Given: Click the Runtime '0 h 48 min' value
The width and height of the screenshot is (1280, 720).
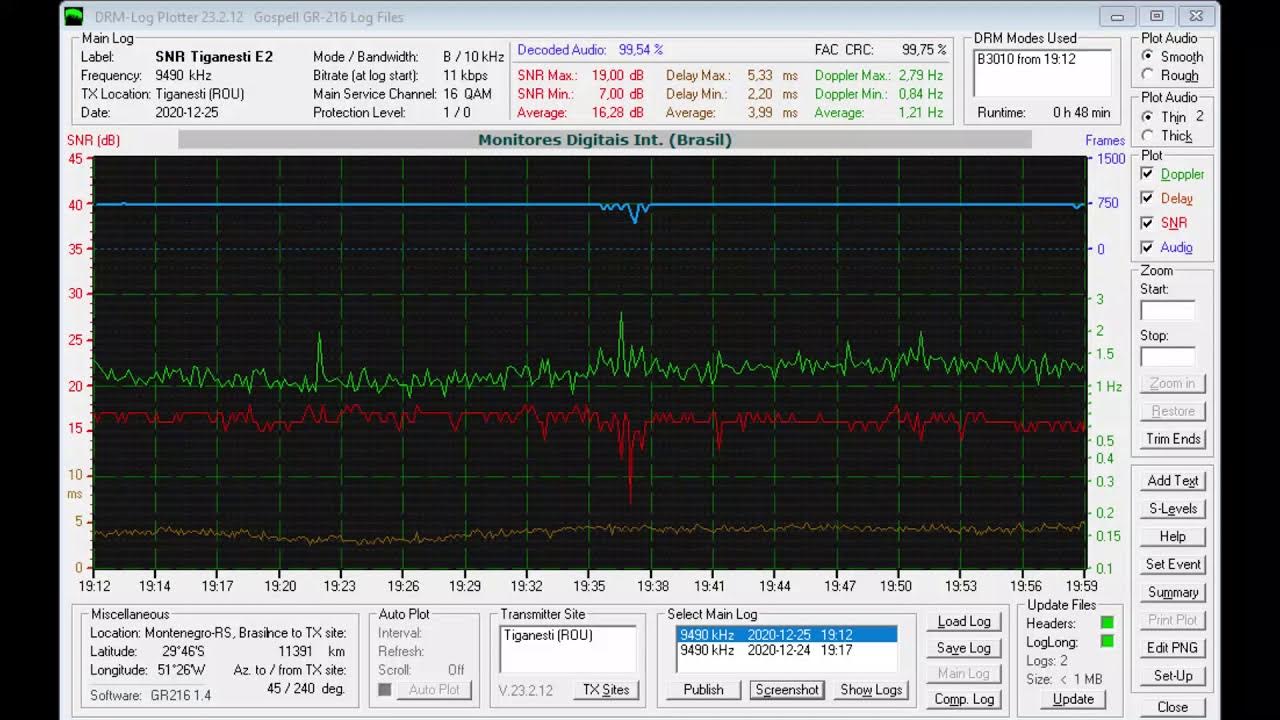Looking at the screenshot, I should (1081, 113).
